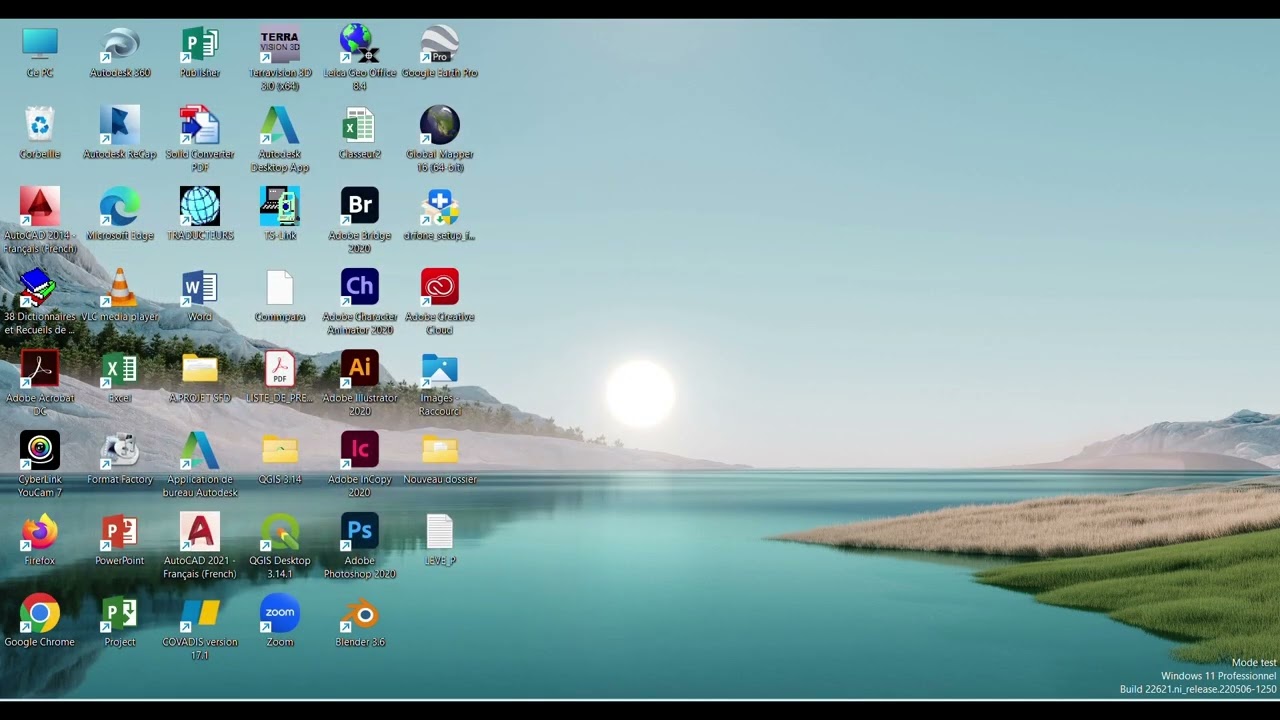This screenshot has width=1280, height=720.
Task: Select the Adobe Character Animator 2020 icon
Action: 360,288
